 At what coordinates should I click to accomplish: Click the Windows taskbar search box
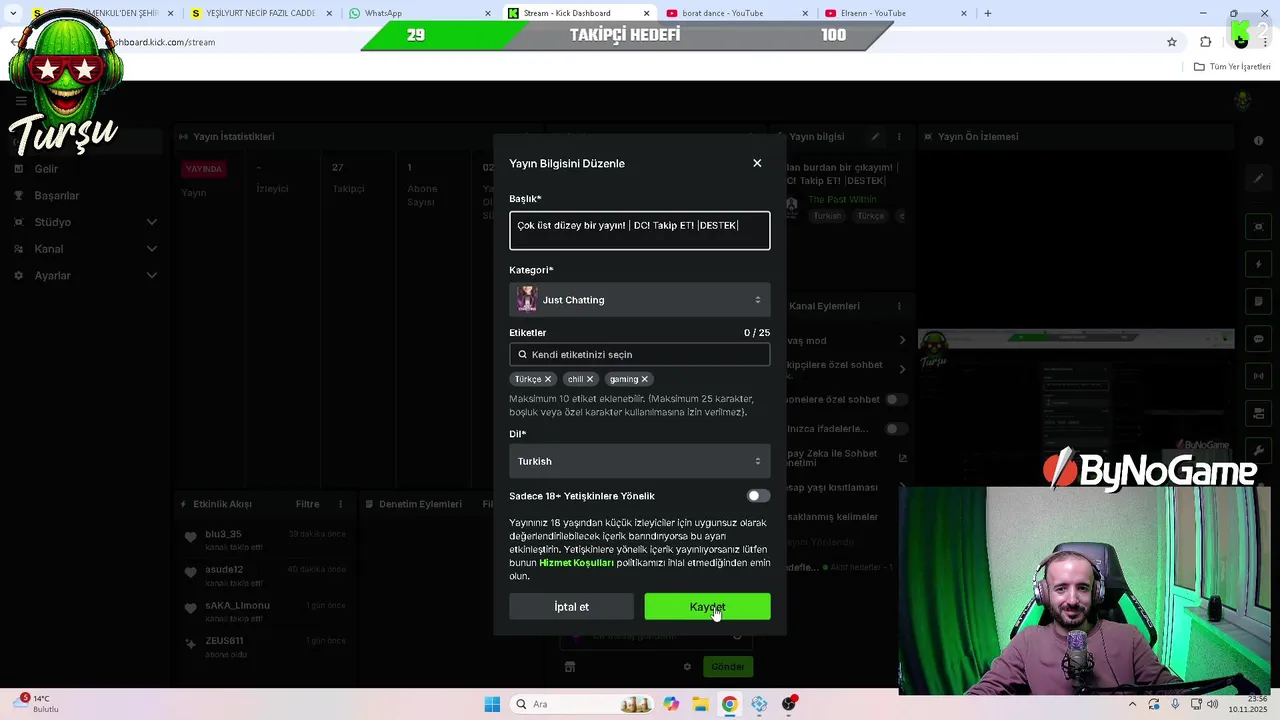583,704
